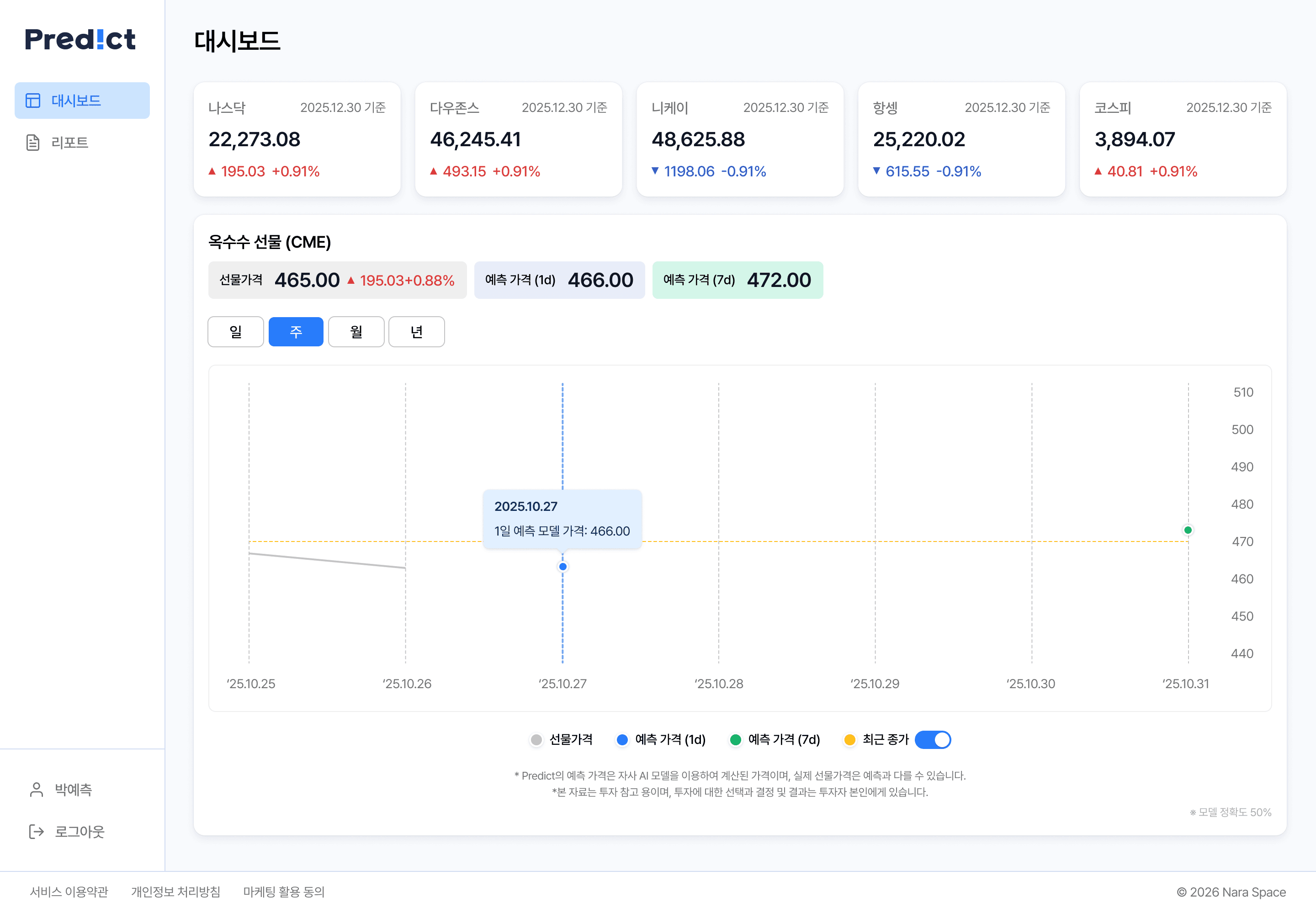
Task: Select the 주 period tab
Action: (296, 332)
